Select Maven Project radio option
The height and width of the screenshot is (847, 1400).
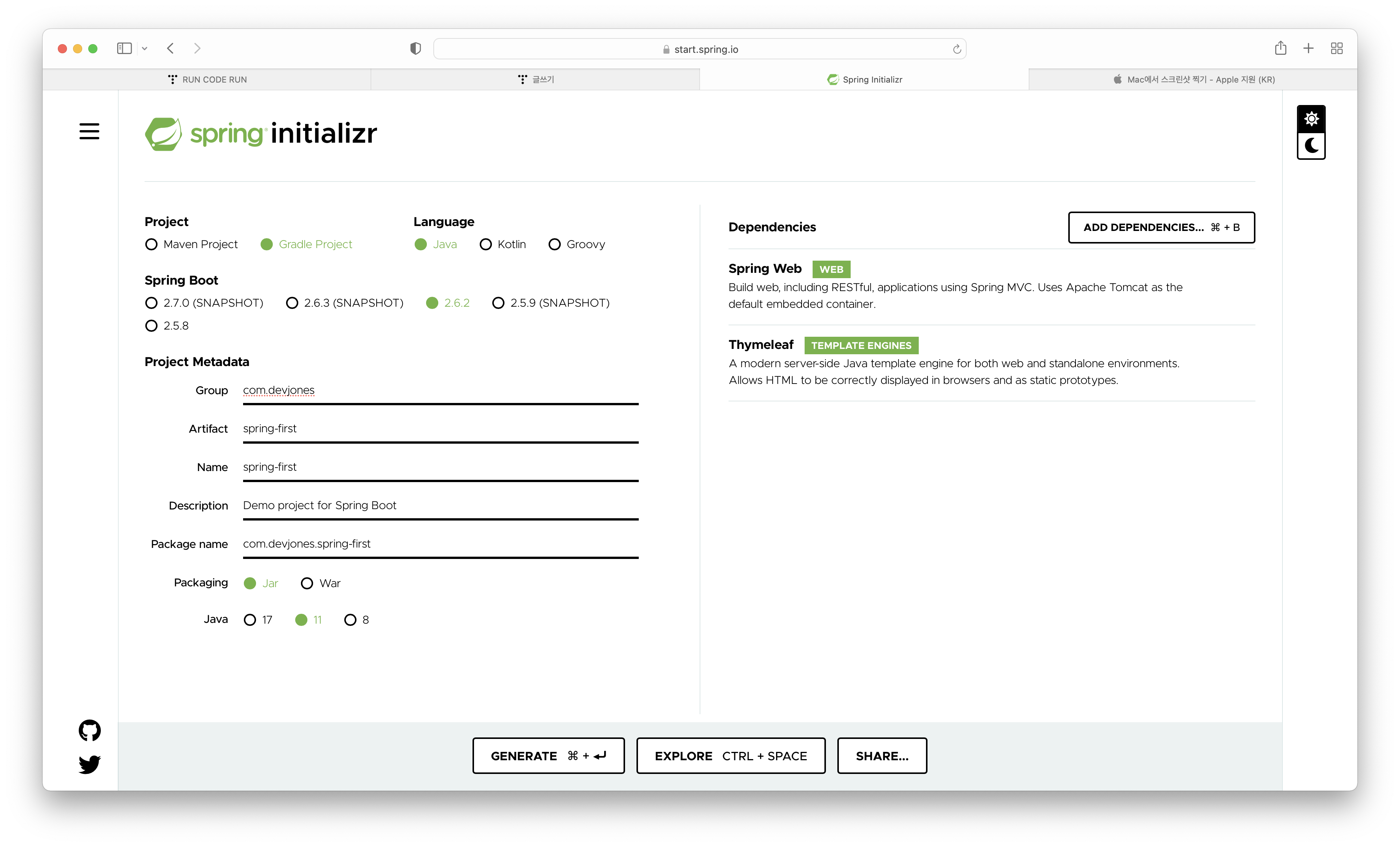[151, 244]
